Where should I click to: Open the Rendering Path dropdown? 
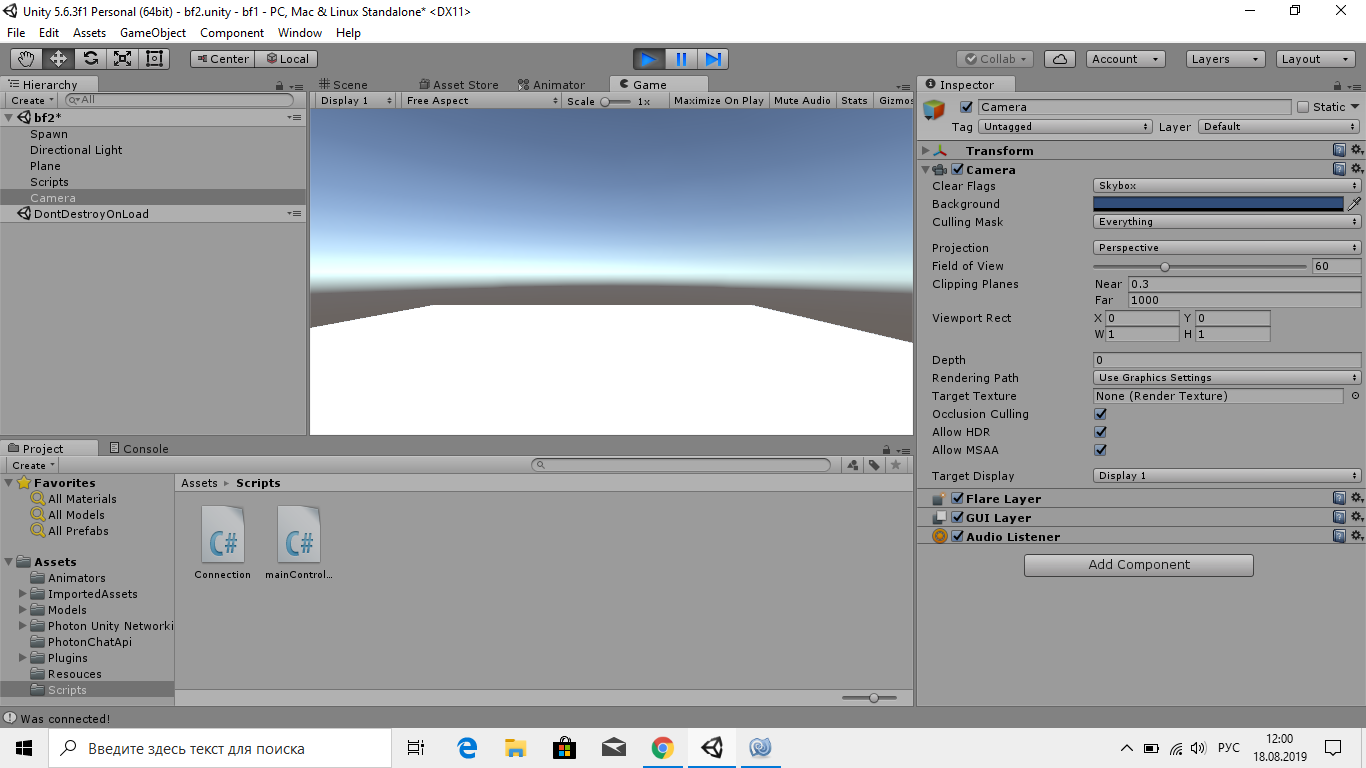coord(1227,378)
